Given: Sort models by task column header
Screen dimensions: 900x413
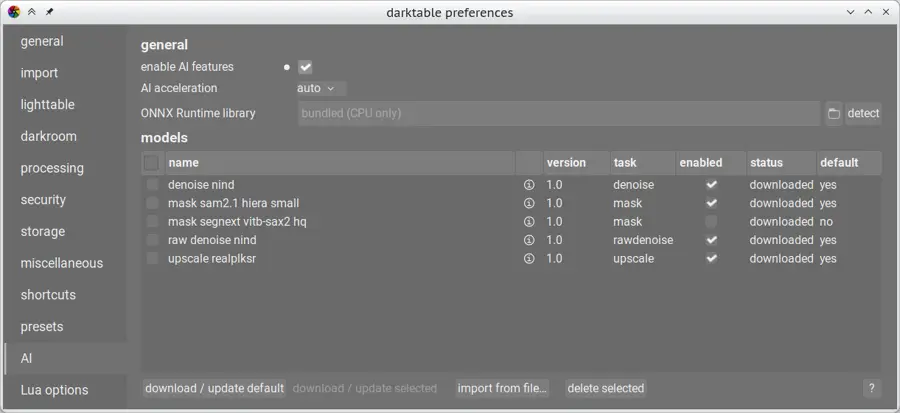Looking at the screenshot, I should pos(643,163).
